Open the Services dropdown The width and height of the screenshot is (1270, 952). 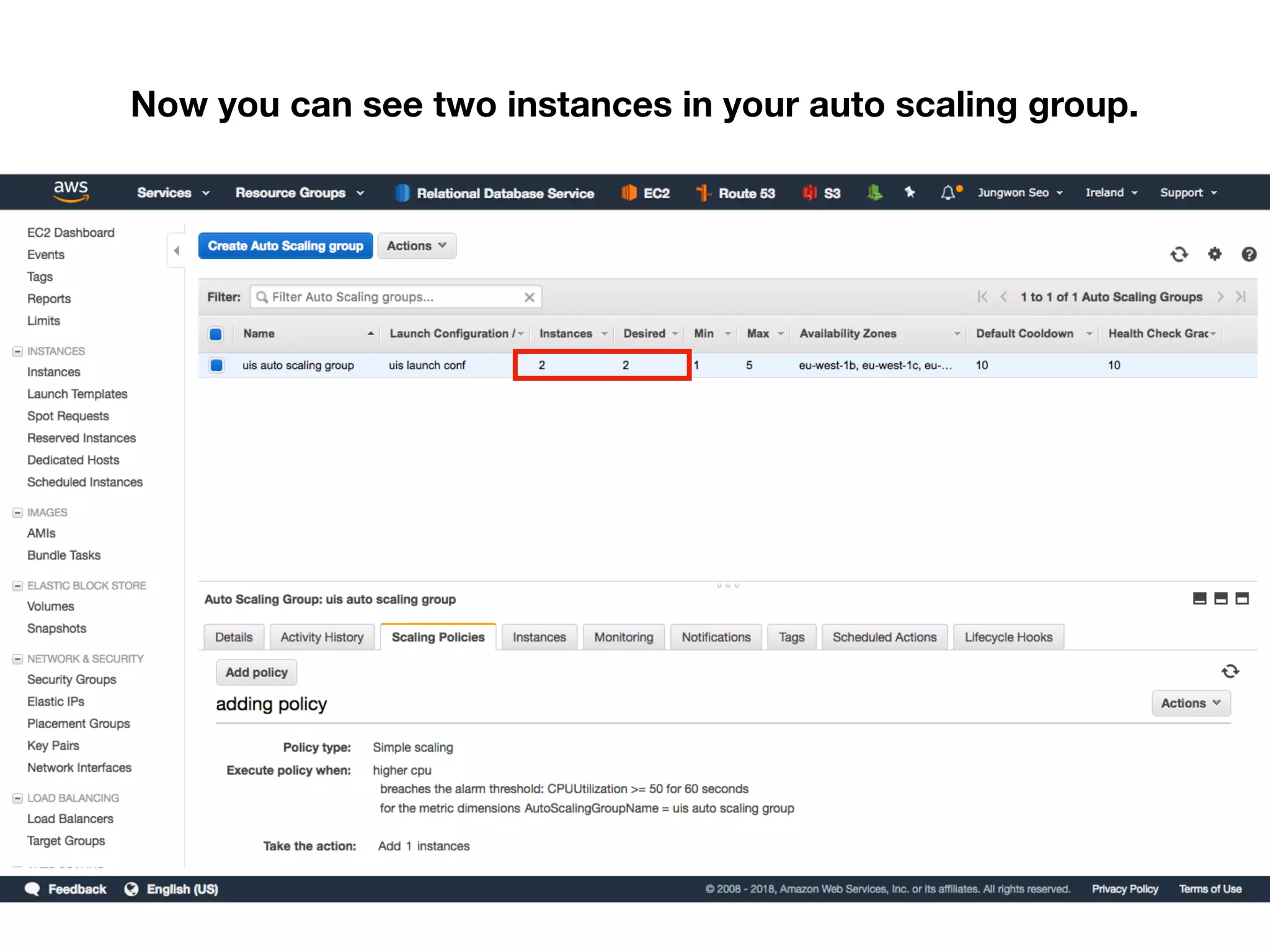pyautogui.click(x=174, y=193)
